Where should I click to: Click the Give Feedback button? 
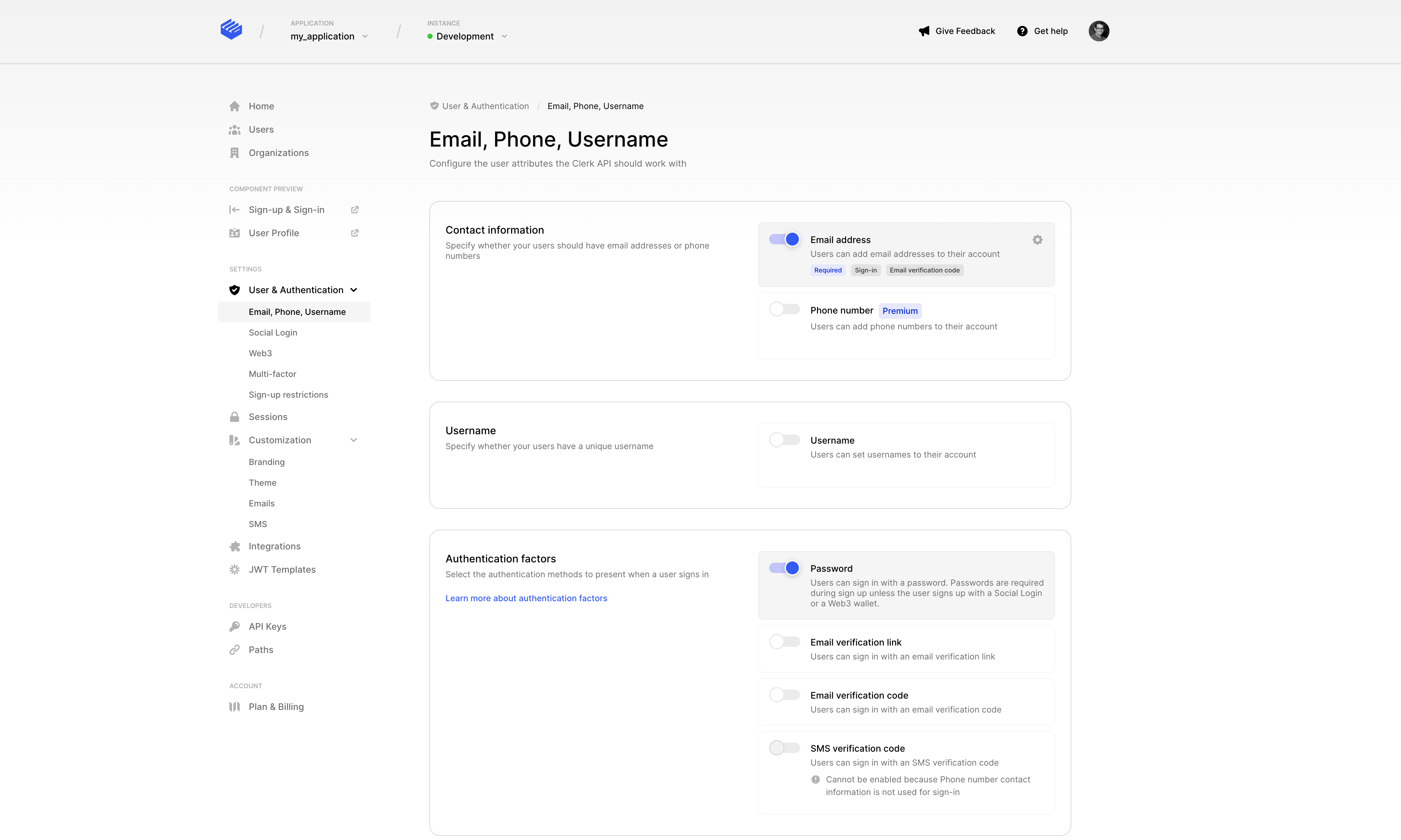click(956, 31)
